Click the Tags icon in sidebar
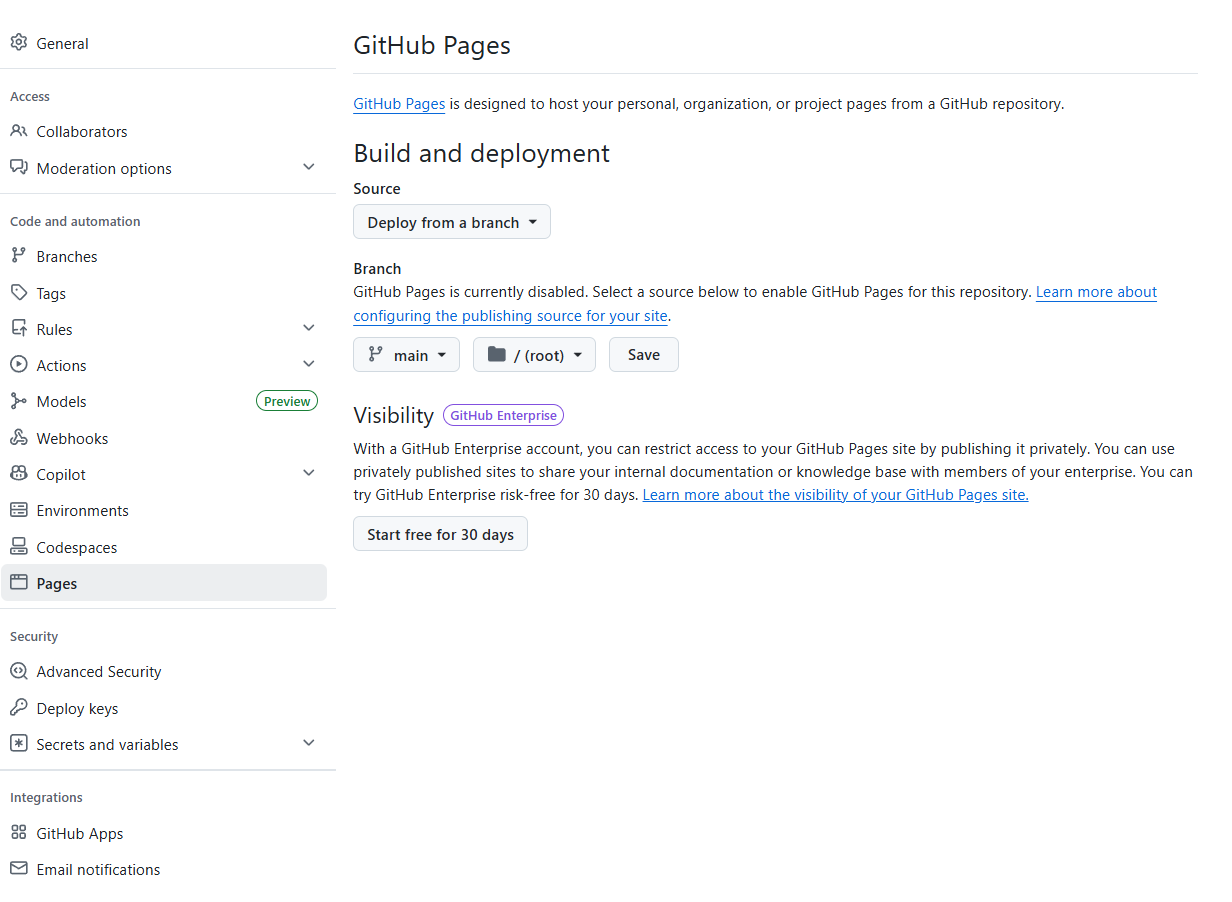This screenshot has width=1232, height=902. tap(18, 293)
